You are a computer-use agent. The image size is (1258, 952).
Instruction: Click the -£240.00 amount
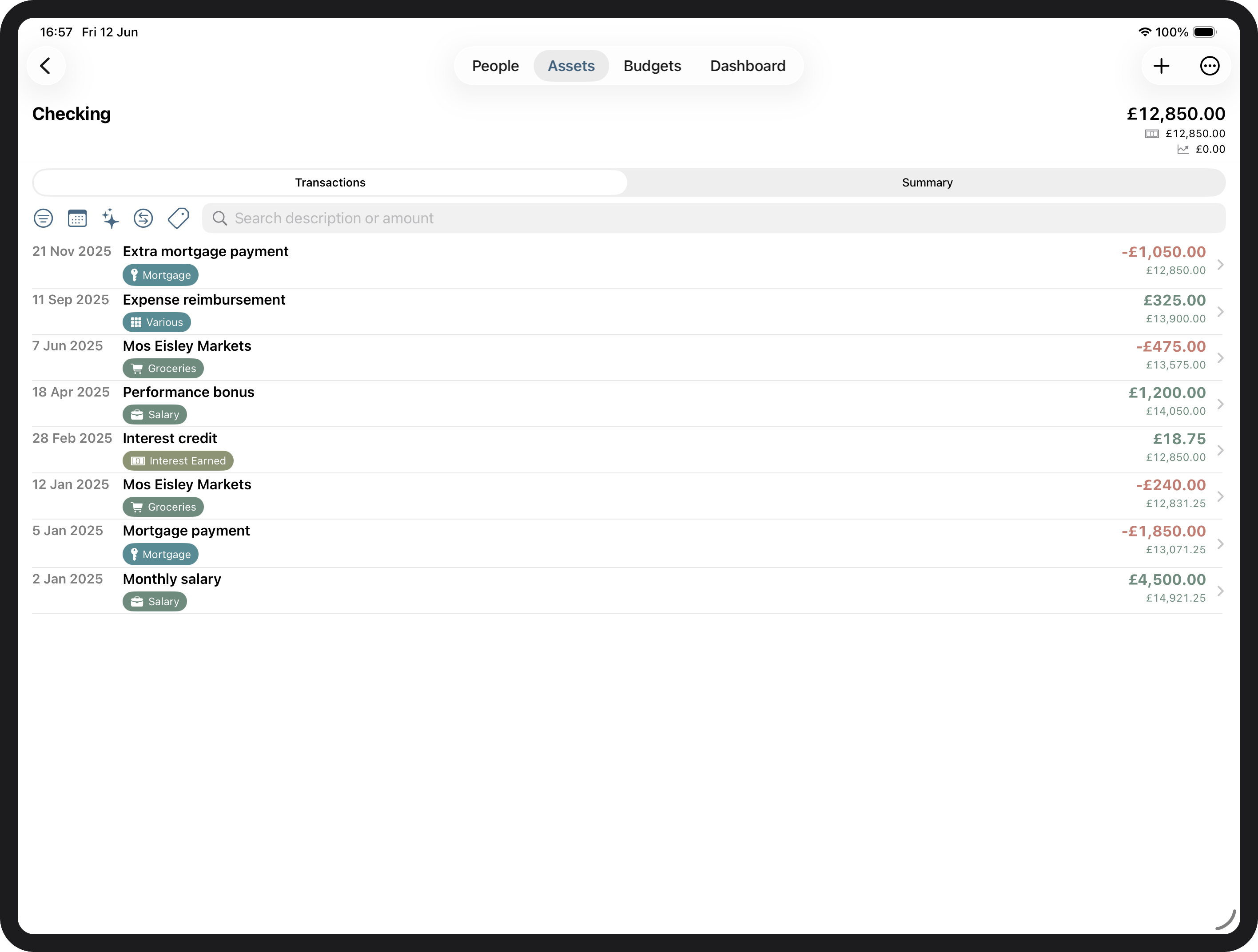tap(1170, 485)
